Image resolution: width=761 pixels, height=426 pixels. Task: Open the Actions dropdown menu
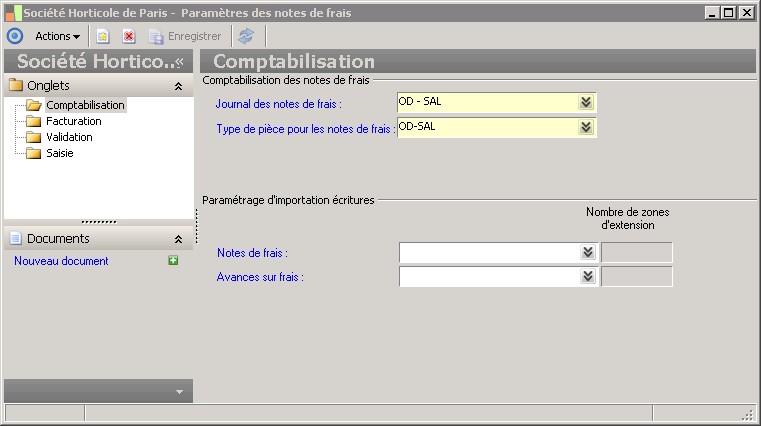(57, 36)
